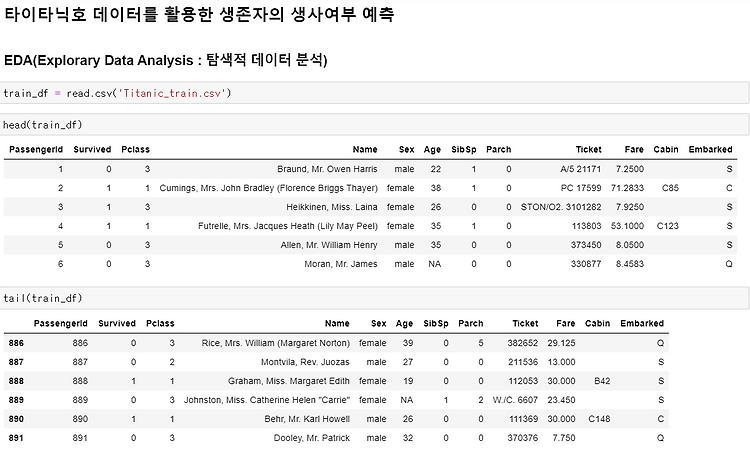
Task: Click the tail(train_df) code cell
Action: pos(375,298)
